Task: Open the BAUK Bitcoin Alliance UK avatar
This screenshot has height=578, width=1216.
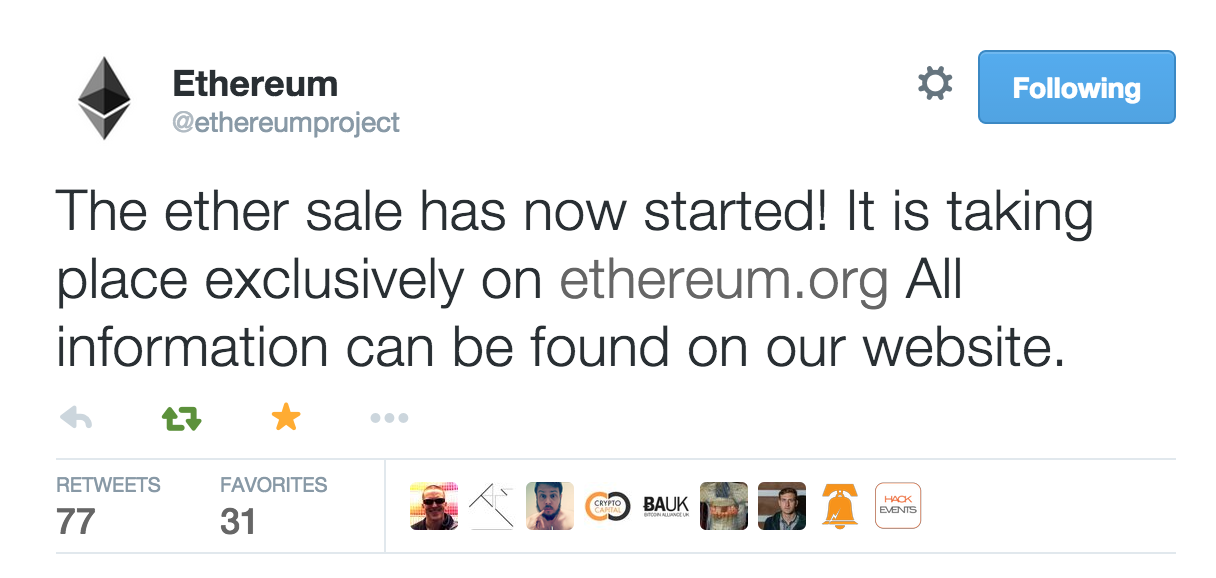Action: (666, 506)
